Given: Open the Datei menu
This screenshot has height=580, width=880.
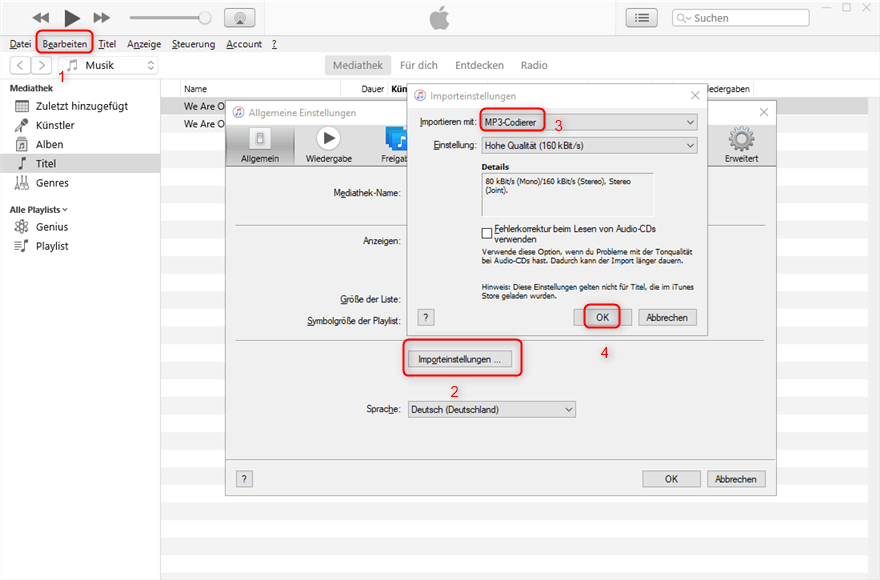Looking at the screenshot, I should 20,44.
